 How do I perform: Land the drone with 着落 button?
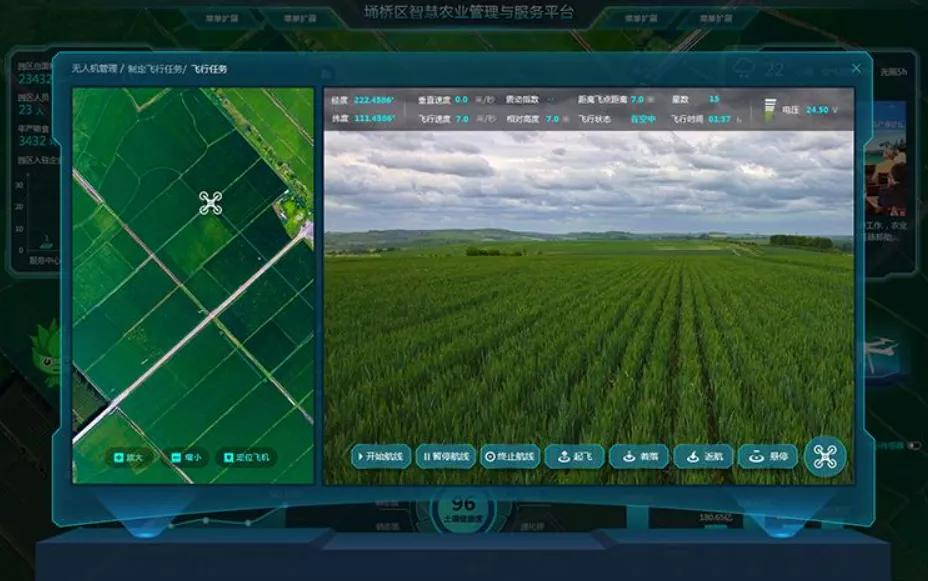click(639, 456)
